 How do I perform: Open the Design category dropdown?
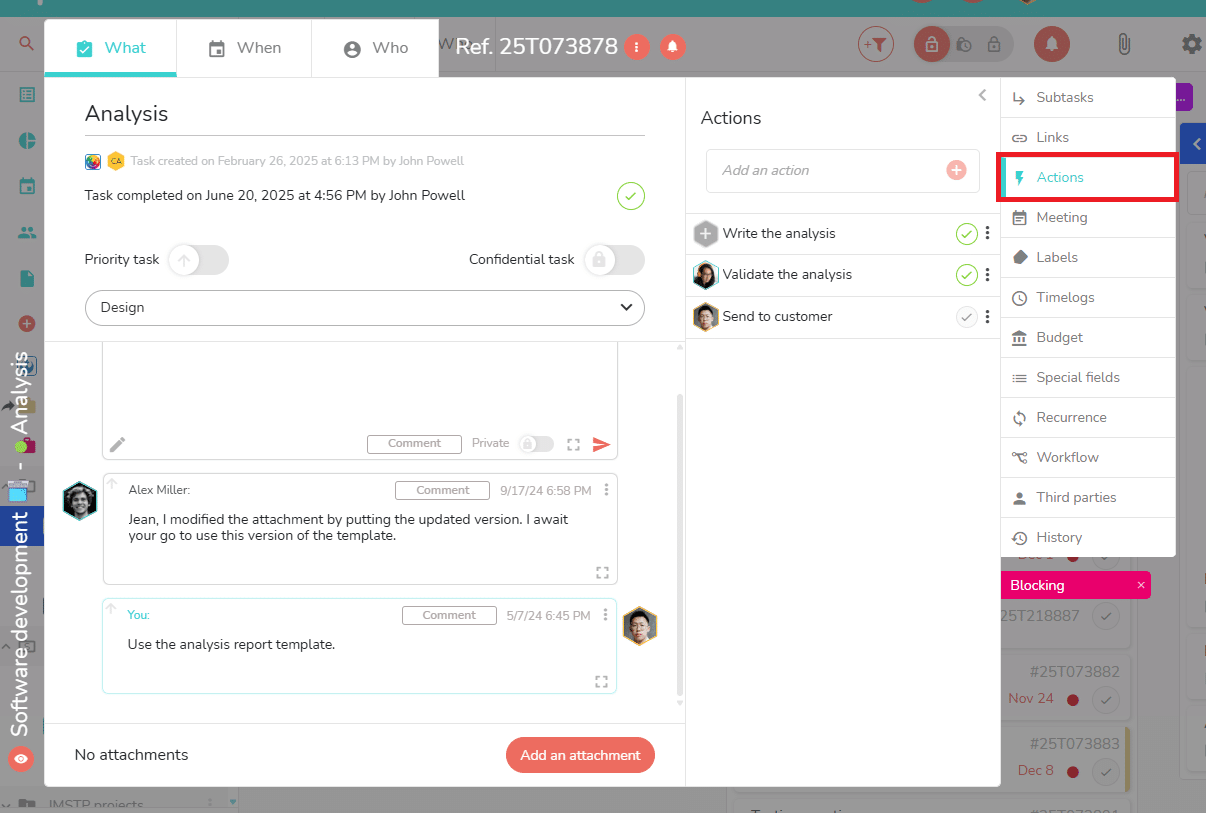pos(364,307)
